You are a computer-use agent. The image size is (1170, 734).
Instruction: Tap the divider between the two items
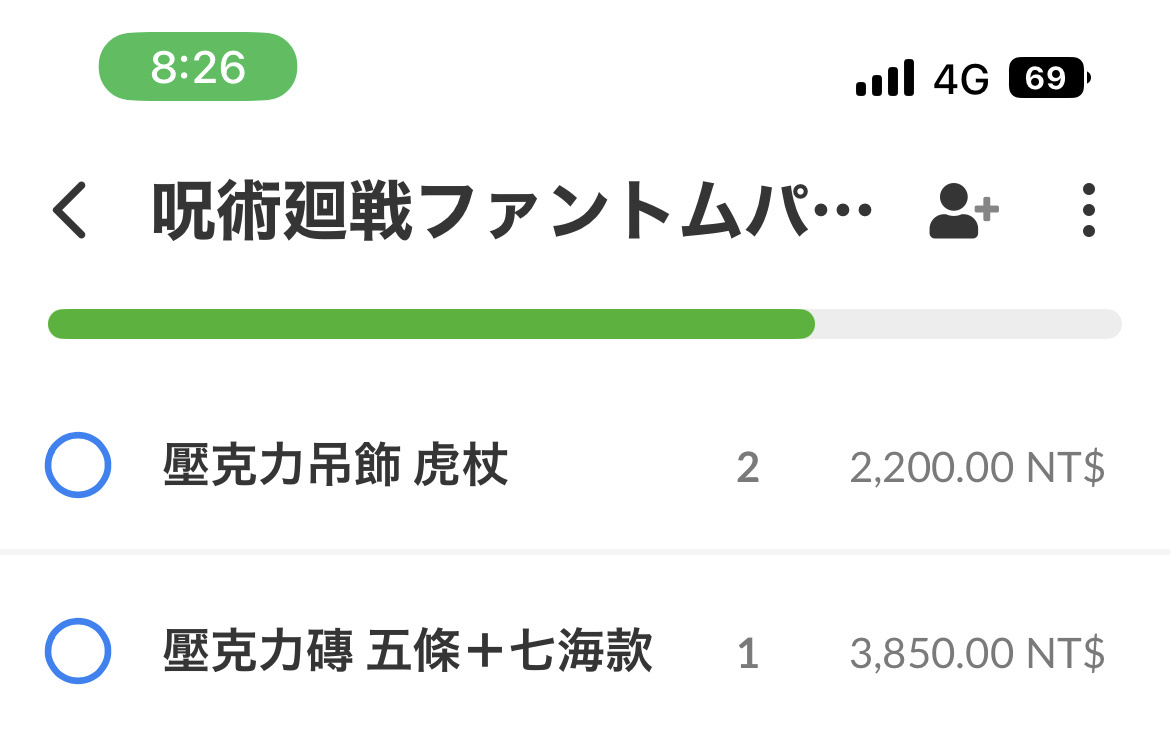point(585,552)
